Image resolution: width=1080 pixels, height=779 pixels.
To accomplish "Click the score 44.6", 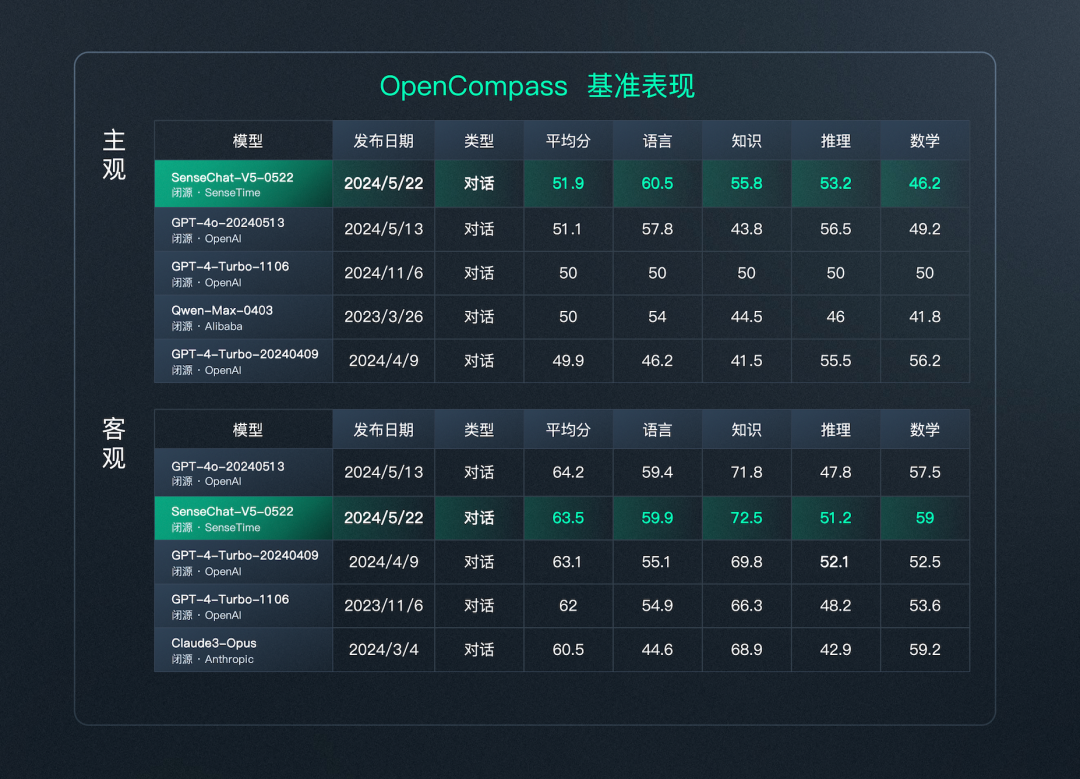I will (x=657, y=650).
